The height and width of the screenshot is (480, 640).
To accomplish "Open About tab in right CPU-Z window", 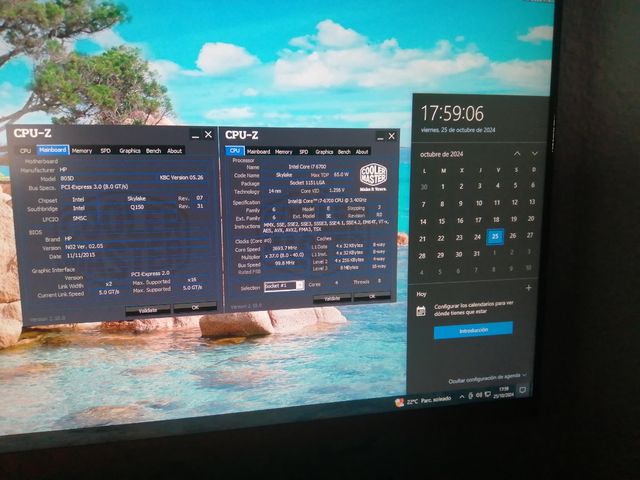I will 362,151.
